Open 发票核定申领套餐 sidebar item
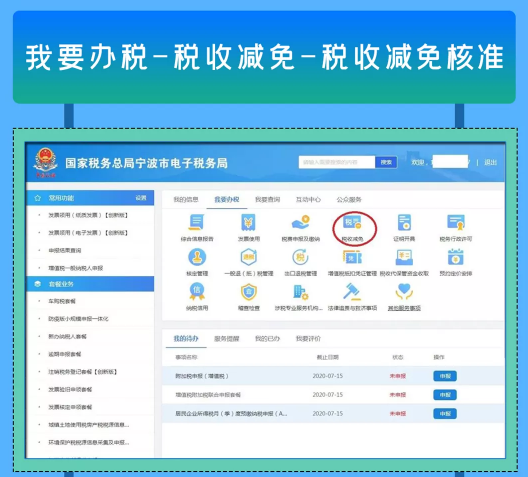The image size is (528, 477). (x=70, y=407)
